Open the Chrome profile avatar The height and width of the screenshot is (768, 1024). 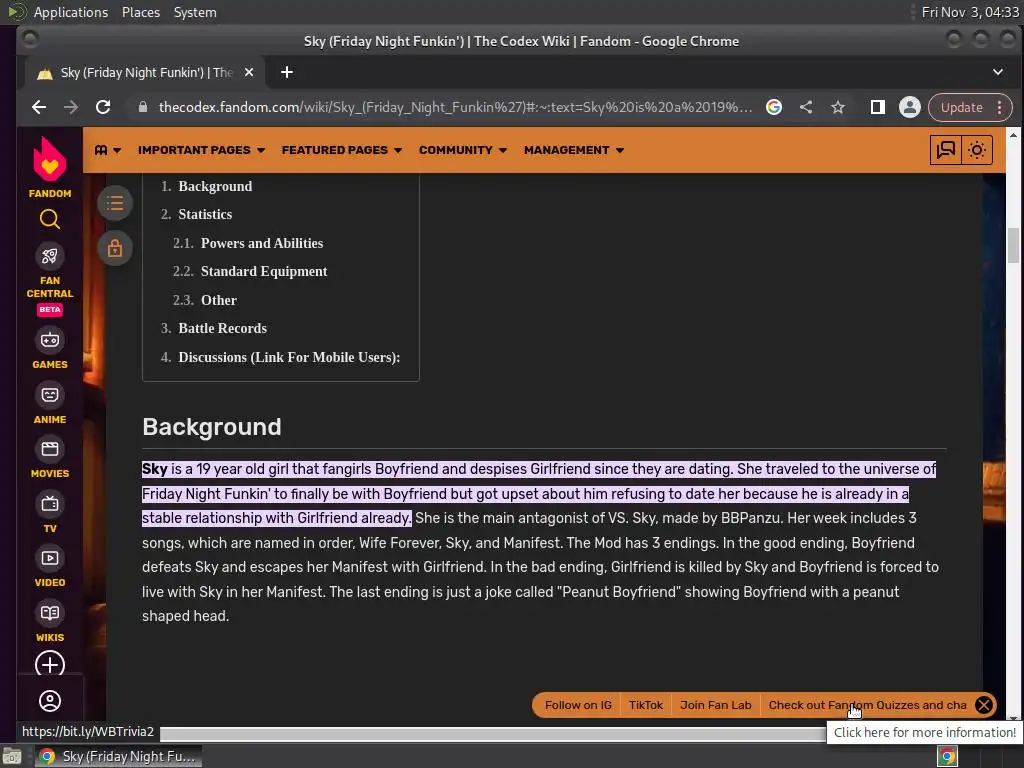tap(910, 107)
